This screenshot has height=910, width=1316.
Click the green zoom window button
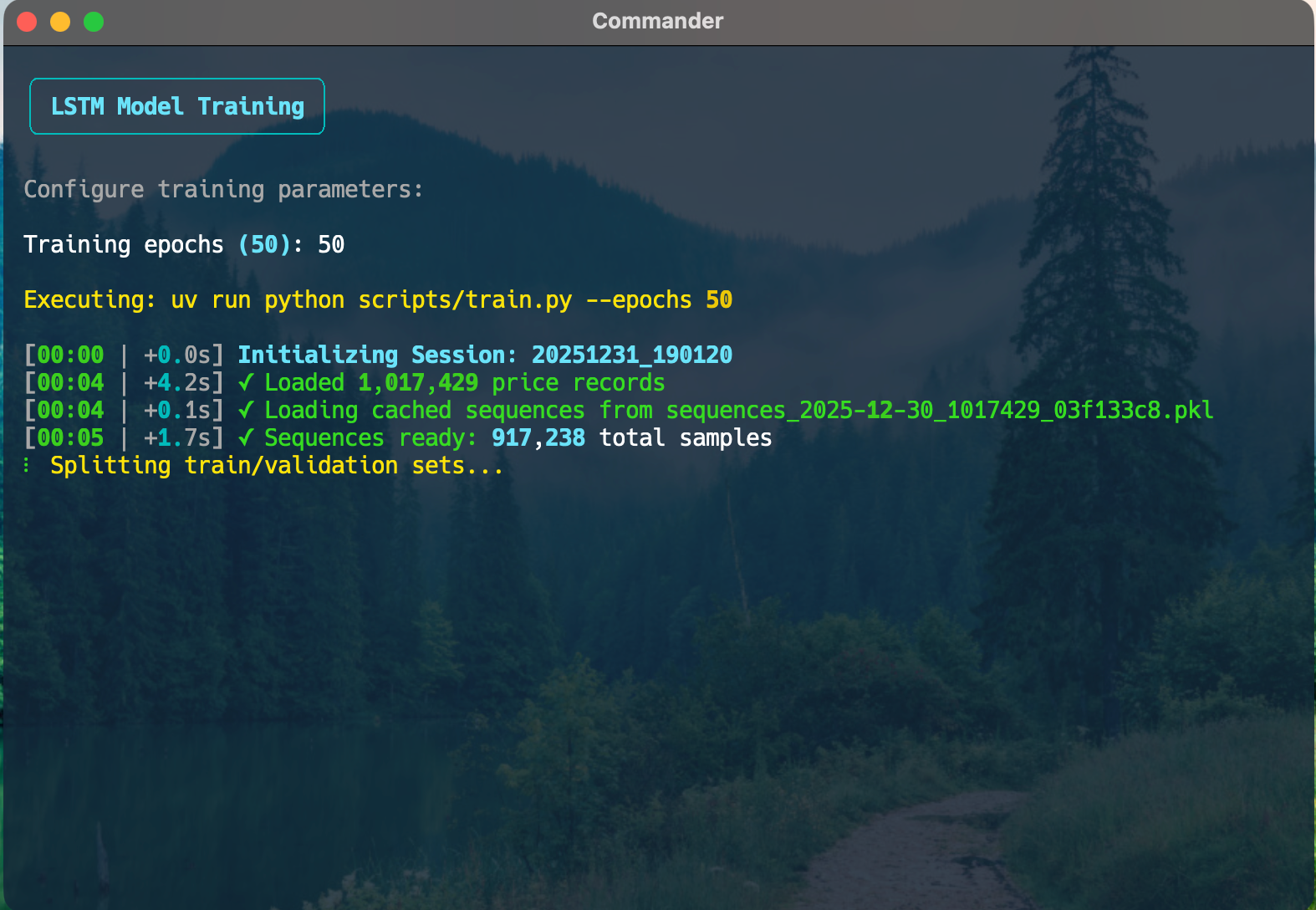(94, 22)
